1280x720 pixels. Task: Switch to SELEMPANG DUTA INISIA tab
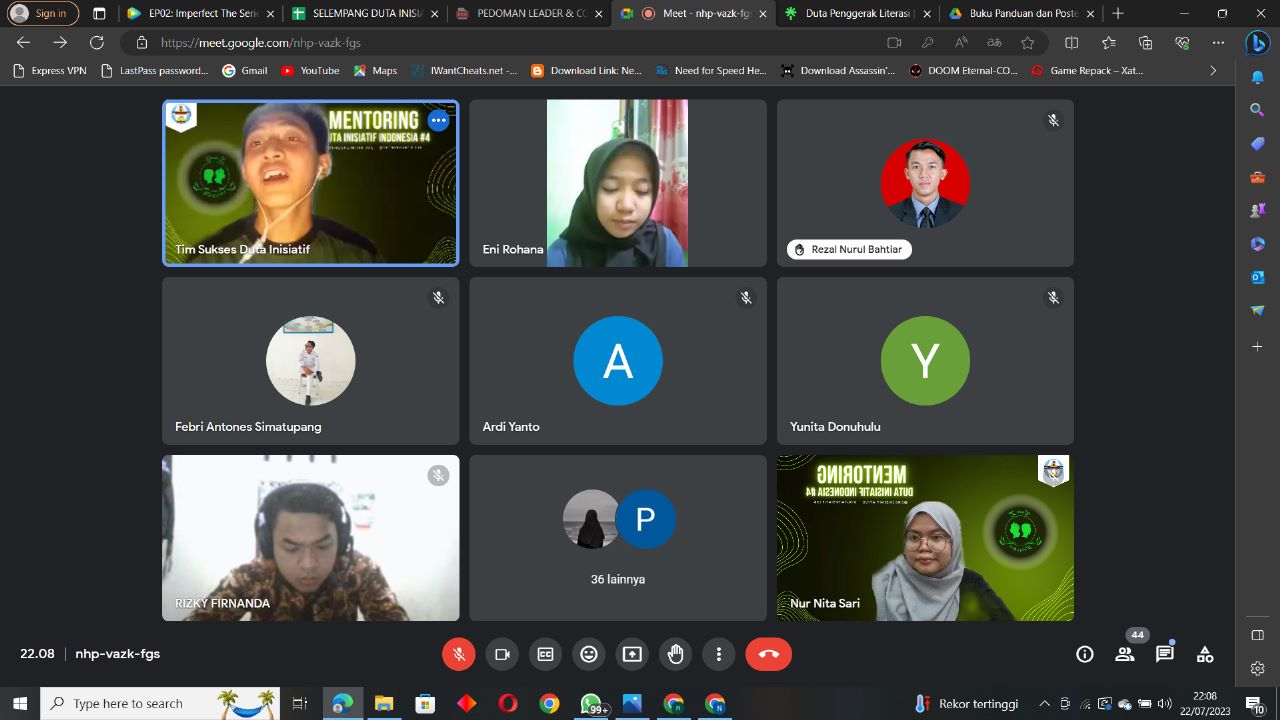[366, 14]
